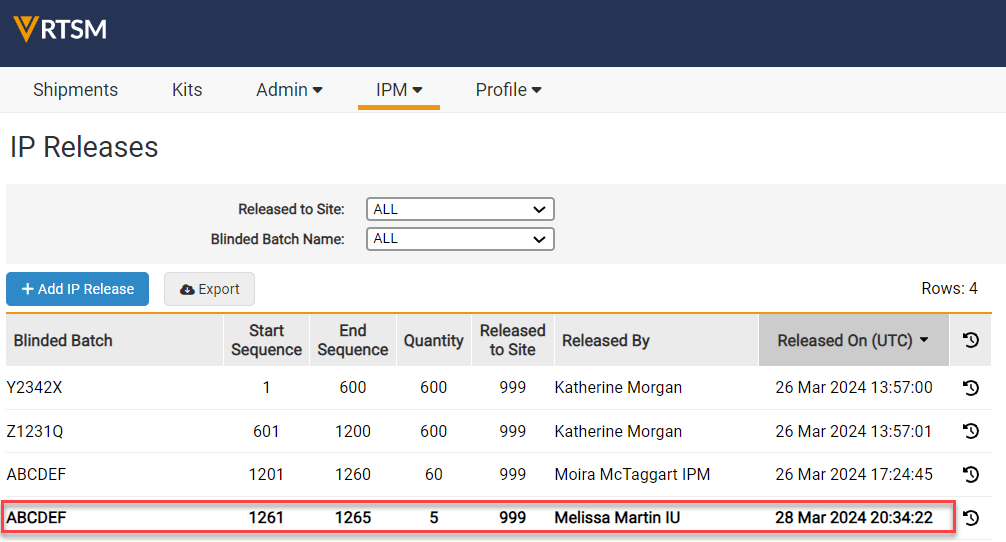Export the IP releases list
Viewport: 1006px width, 542px height.
tap(209, 289)
